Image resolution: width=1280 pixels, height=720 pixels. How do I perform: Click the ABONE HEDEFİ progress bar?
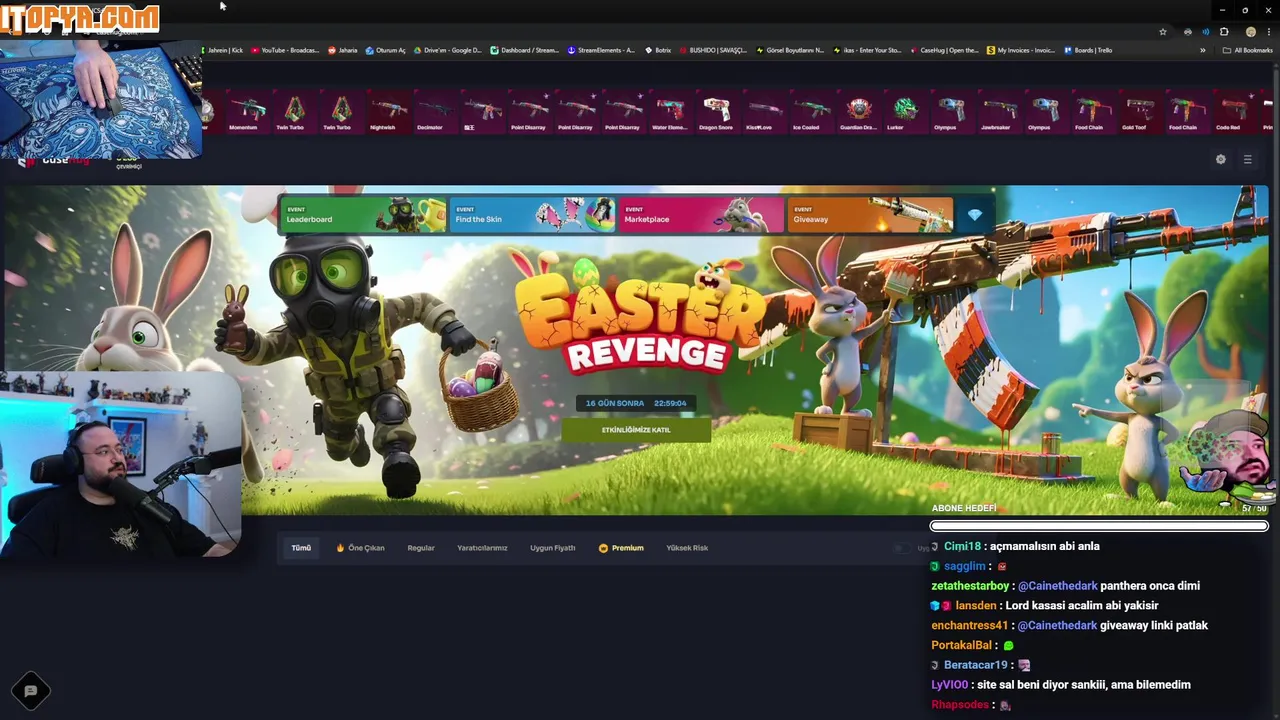(1099, 526)
